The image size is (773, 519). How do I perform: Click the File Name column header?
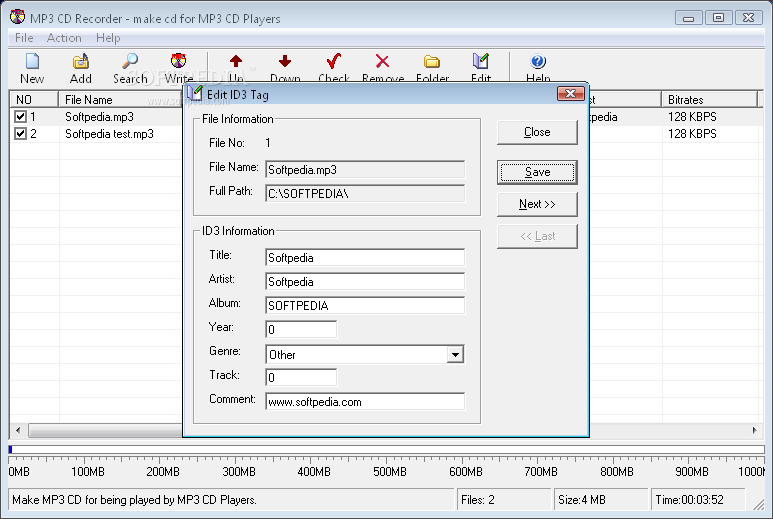121,100
